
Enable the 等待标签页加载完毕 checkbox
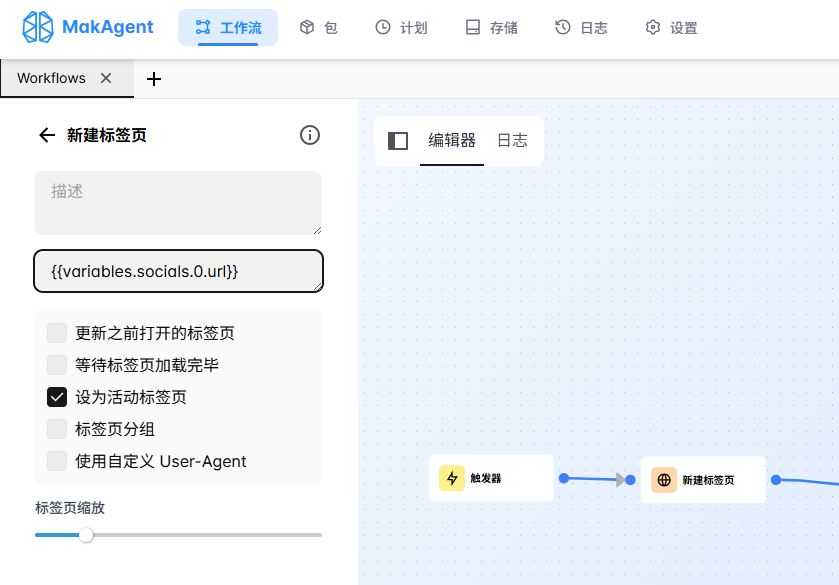57,365
